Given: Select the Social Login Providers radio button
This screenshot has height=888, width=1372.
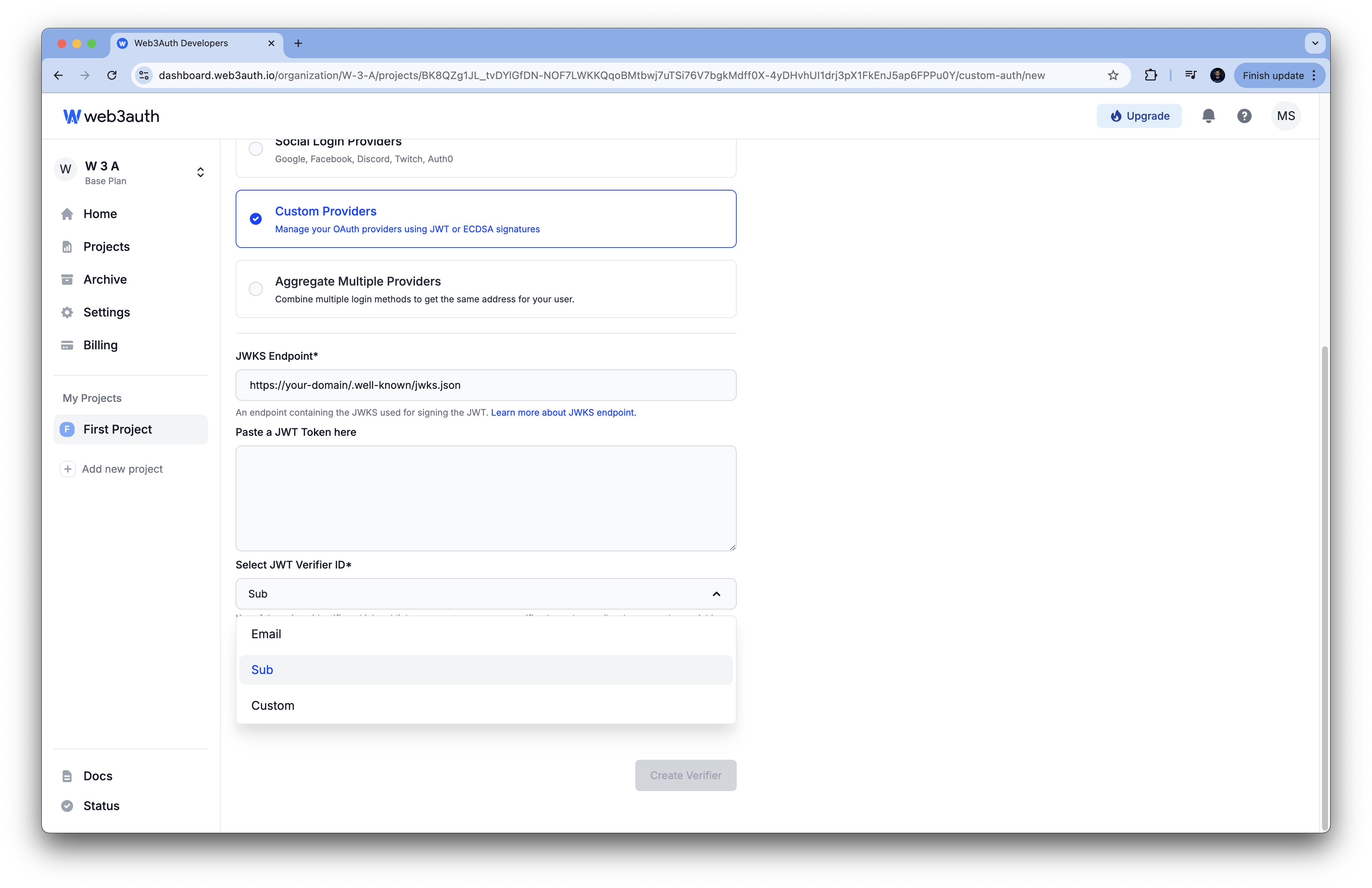Looking at the screenshot, I should [255, 149].
